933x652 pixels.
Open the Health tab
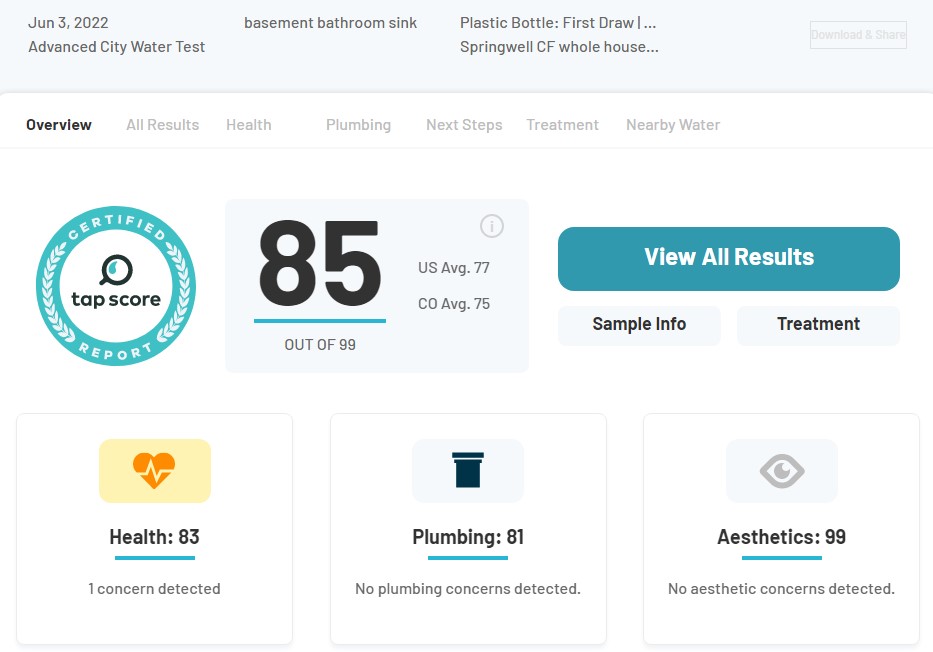click(x=249, y=125)
